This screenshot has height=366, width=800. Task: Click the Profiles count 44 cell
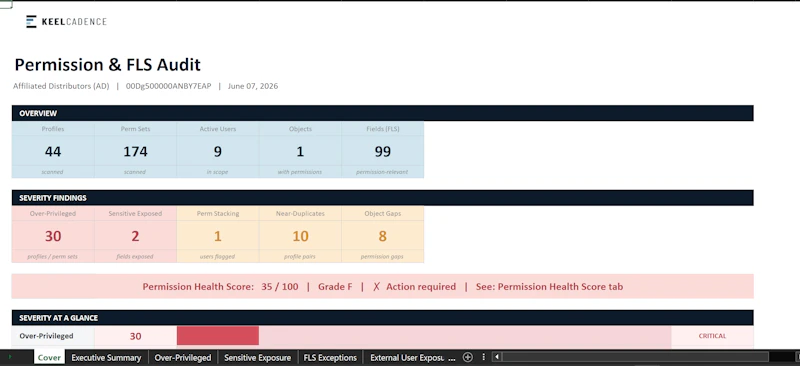click(x=53, y=152)
